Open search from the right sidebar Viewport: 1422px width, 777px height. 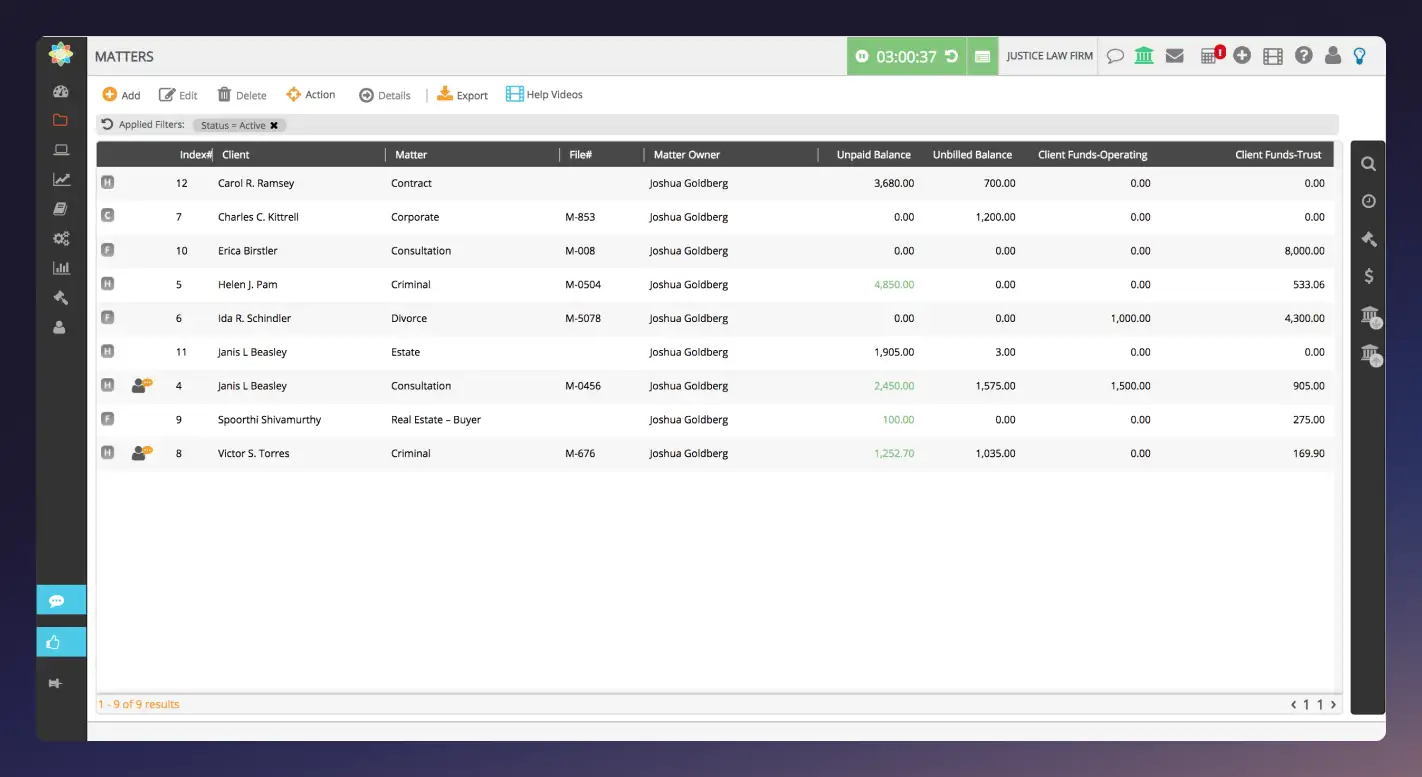[x=1368, y=163]
